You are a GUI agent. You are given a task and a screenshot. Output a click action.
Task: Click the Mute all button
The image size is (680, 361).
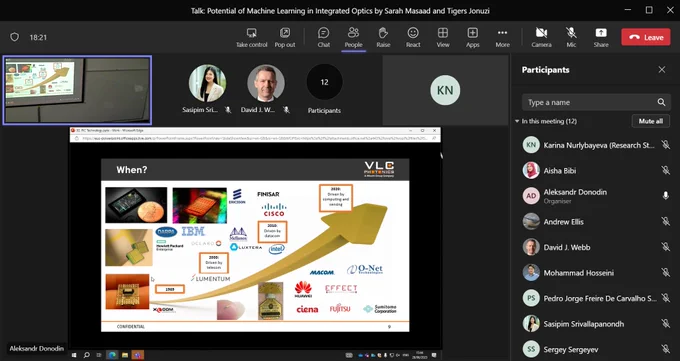pyautogui.click(x=651, y=121)
